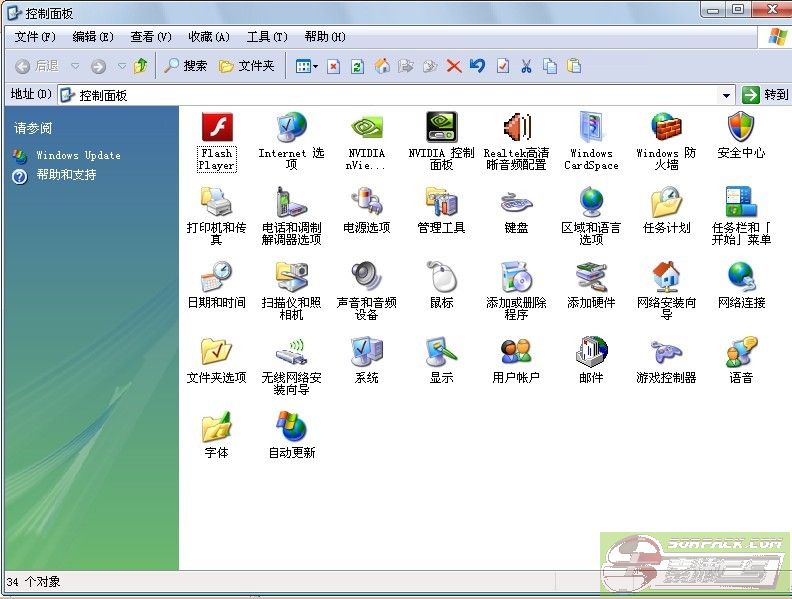
Task: Open Windows 防火墙 (Firewall) settings
Action: [666, 129]
